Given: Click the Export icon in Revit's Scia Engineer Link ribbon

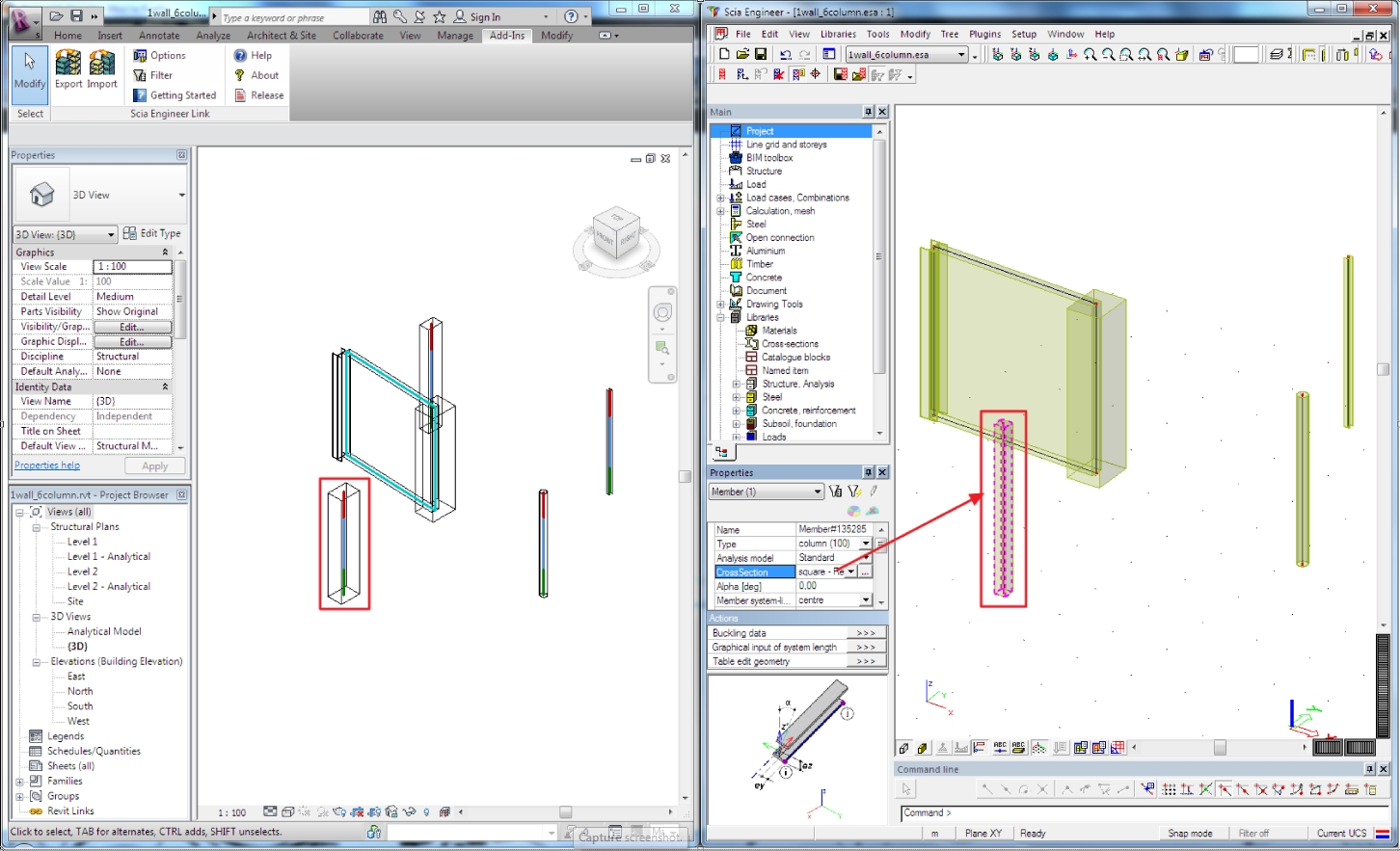Looking at the screenshot, I should (68, 69).
